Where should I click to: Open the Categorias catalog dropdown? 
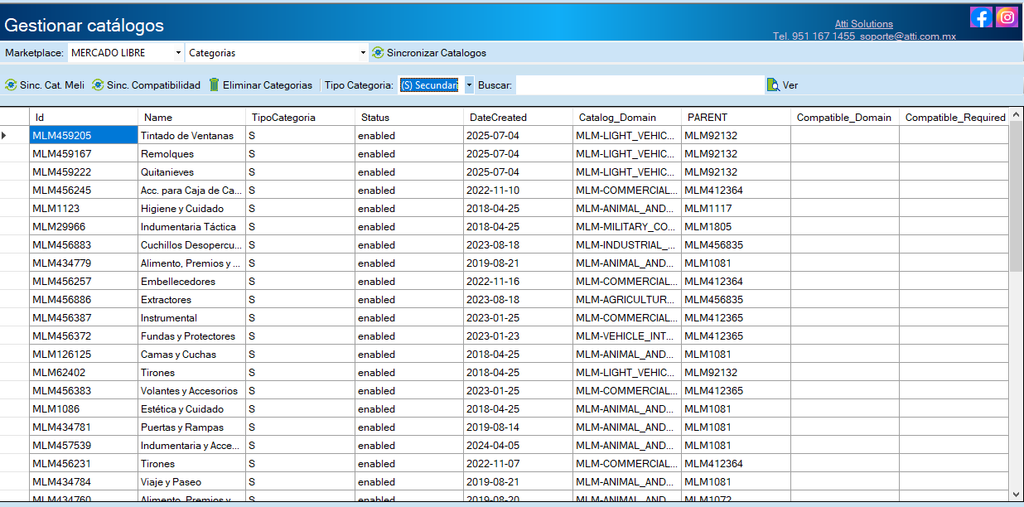364,53
